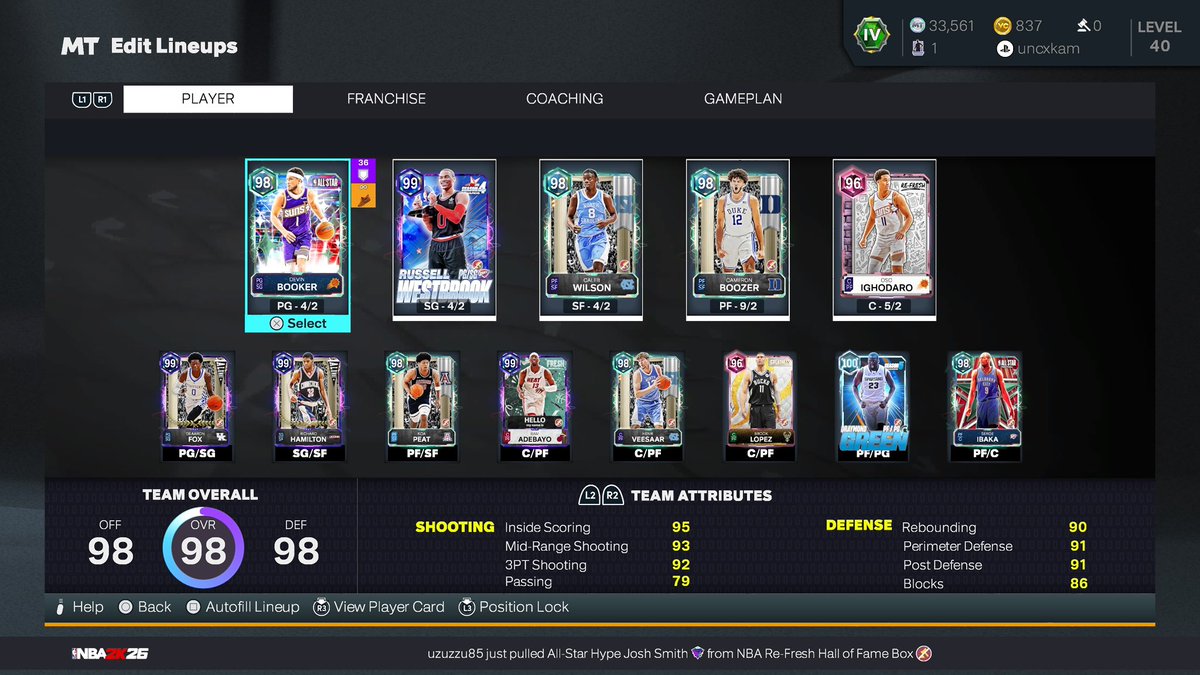1200x675 pixels.
Task: Click the OFF 98 rating
Action: coord(110,544)
